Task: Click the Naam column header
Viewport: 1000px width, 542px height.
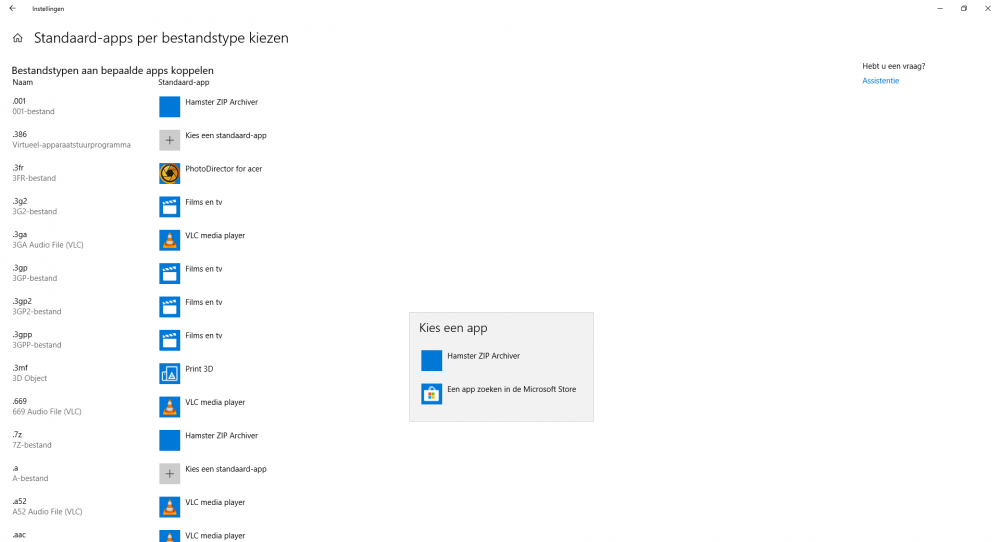Action: point(22,82)
